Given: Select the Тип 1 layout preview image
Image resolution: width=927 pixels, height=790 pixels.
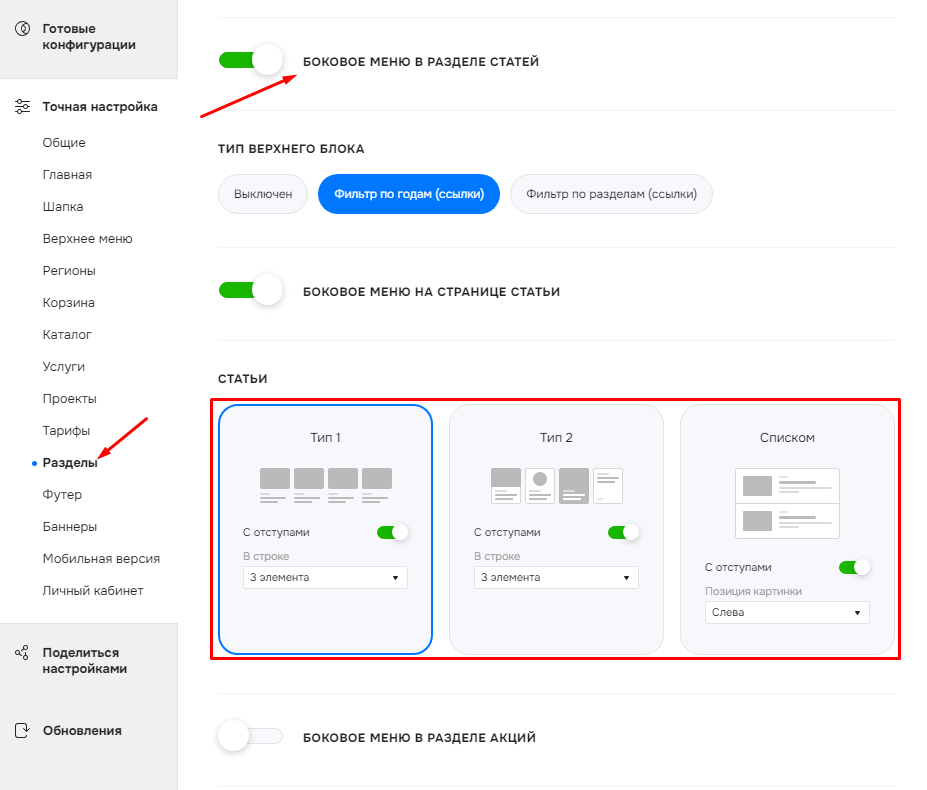Looking at the screenshot, I should pos(326,485).
